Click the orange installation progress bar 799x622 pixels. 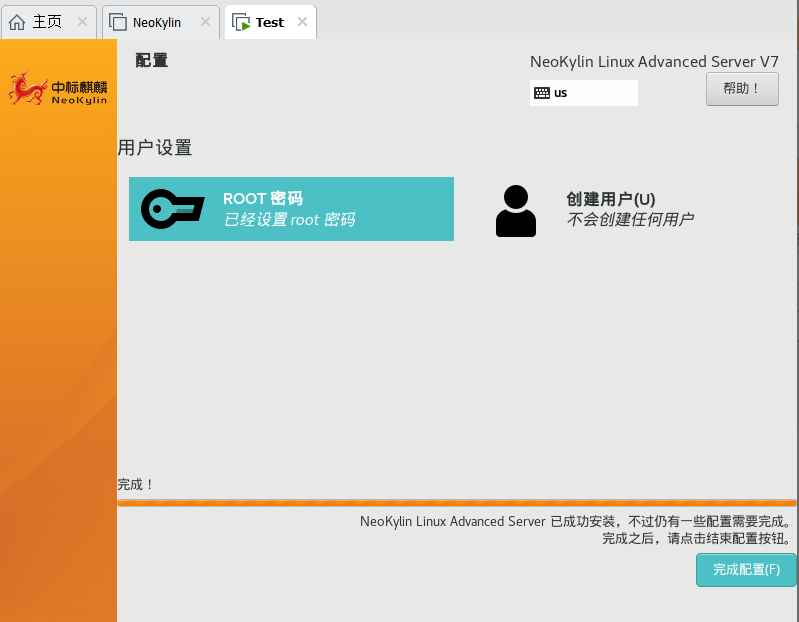(x=457, y=503)
